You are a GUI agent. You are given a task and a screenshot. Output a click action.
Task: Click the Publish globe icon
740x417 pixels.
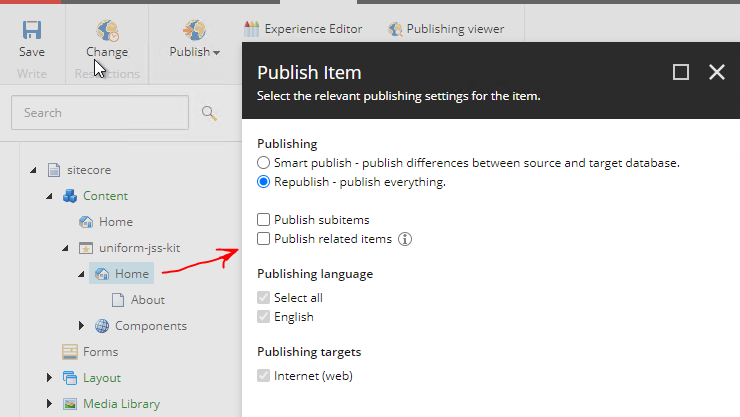[194, 30]
